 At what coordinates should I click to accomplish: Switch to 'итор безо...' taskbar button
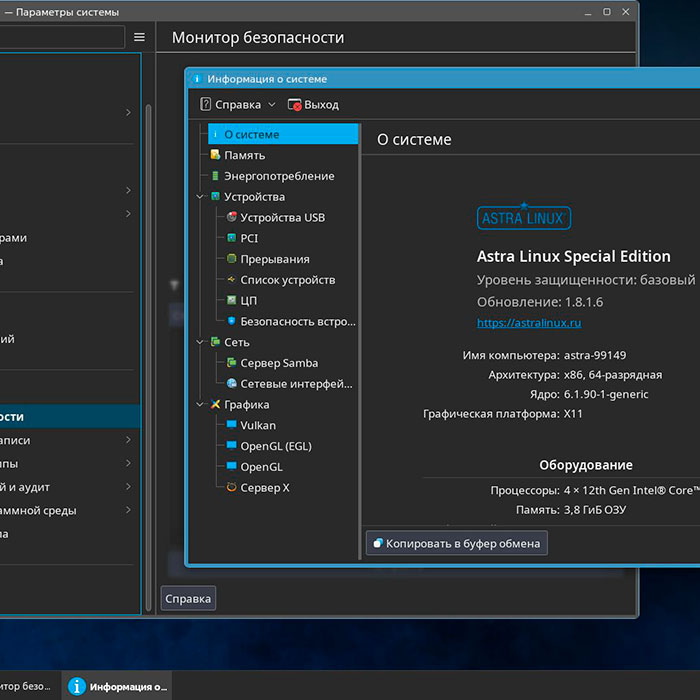coord(28,686)
